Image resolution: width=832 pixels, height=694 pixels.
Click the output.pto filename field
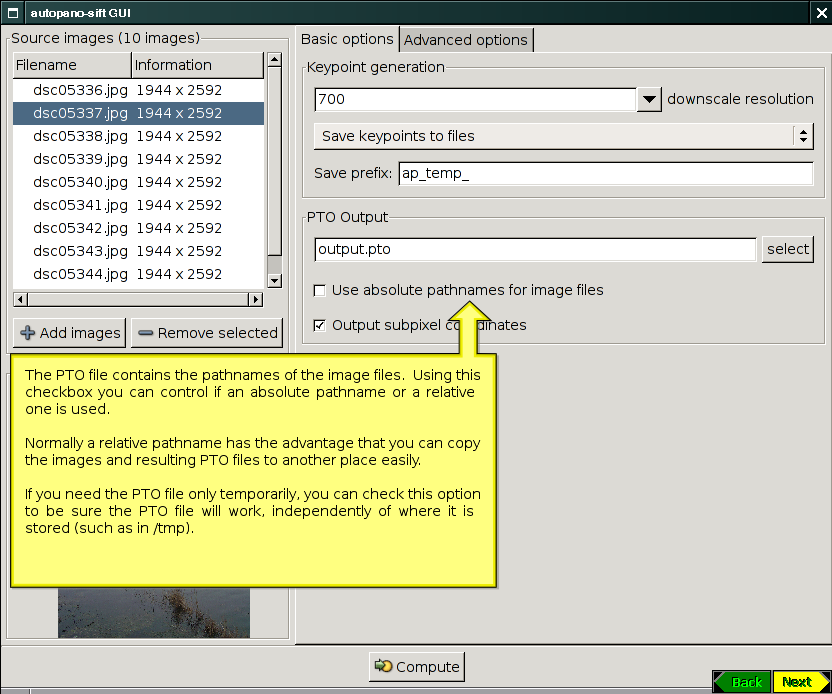click(535, 249)
